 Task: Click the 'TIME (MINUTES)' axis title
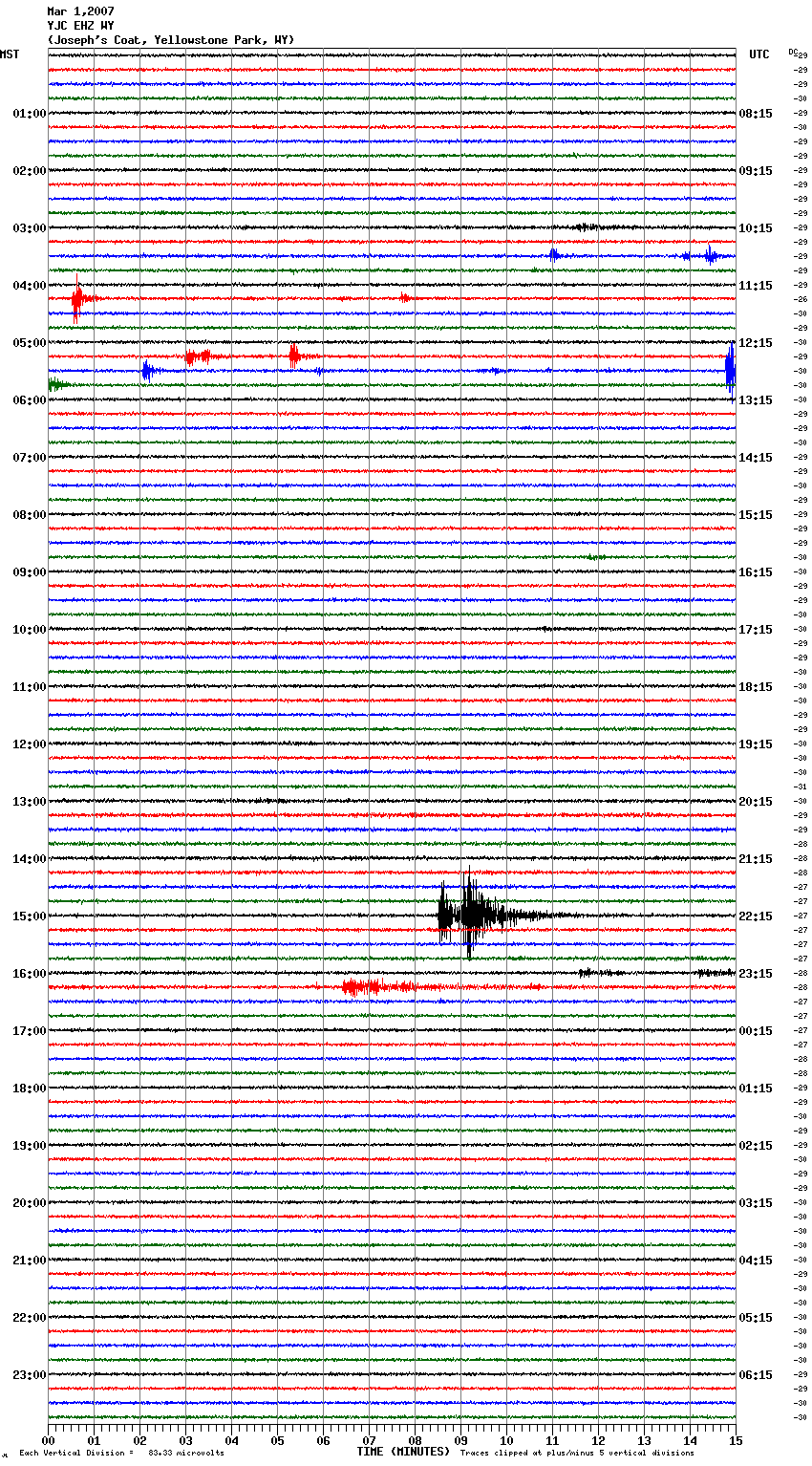coord(403,1452)
